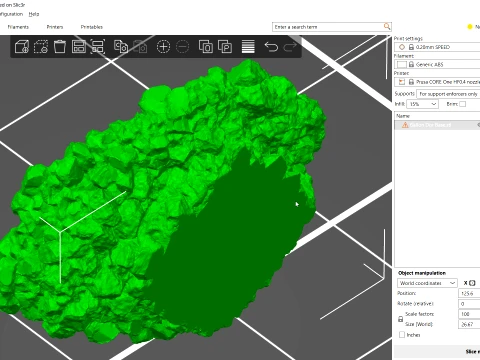The height and width of the screenshot is (360, 480).
Task: Click the Slice now button
Action: coord(437,352)
